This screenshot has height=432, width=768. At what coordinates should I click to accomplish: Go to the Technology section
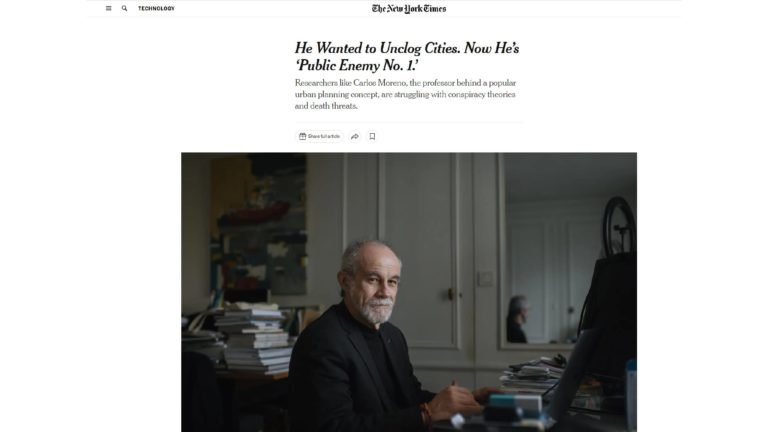[x=156, y=8]
